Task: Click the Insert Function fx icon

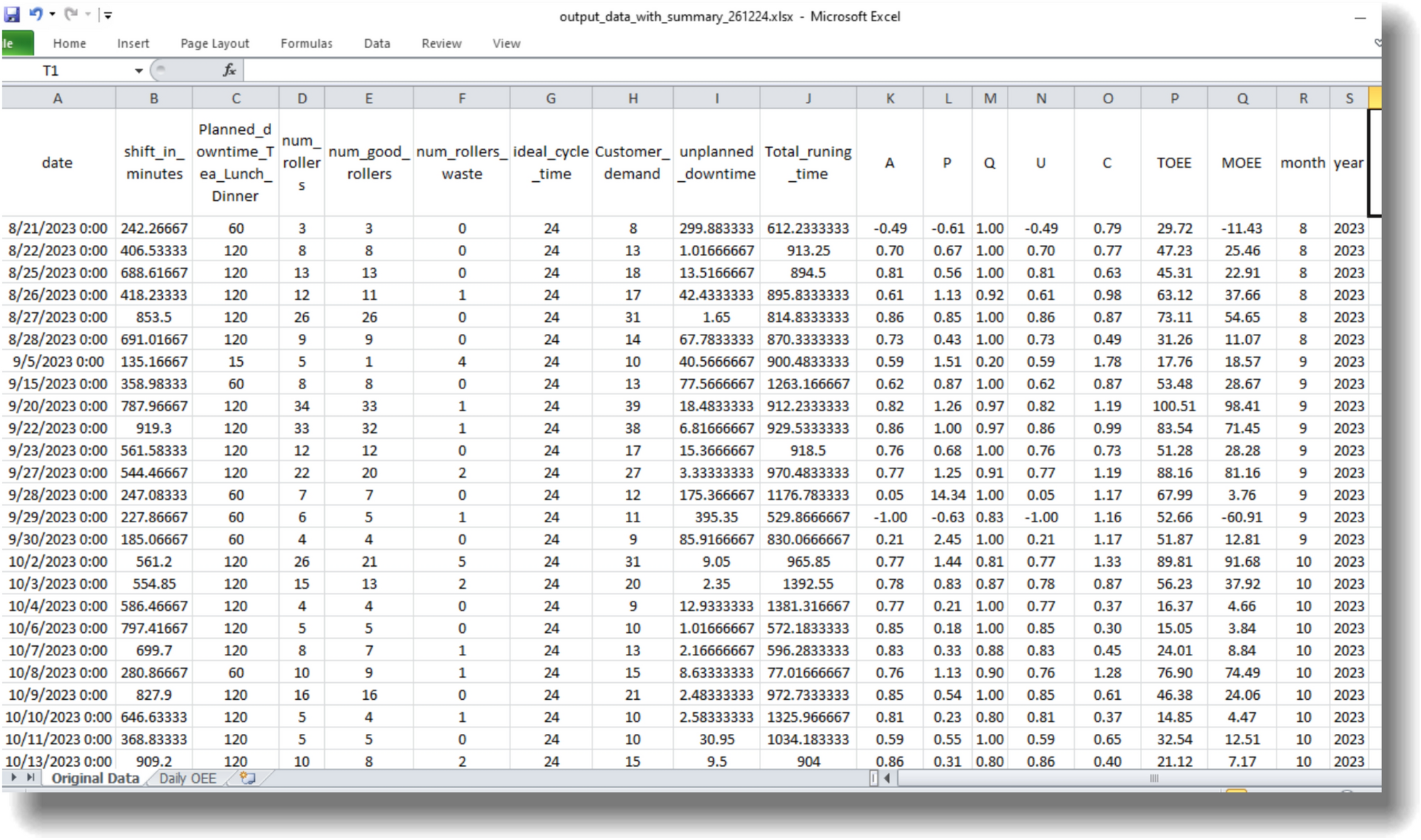Action: 229,70
